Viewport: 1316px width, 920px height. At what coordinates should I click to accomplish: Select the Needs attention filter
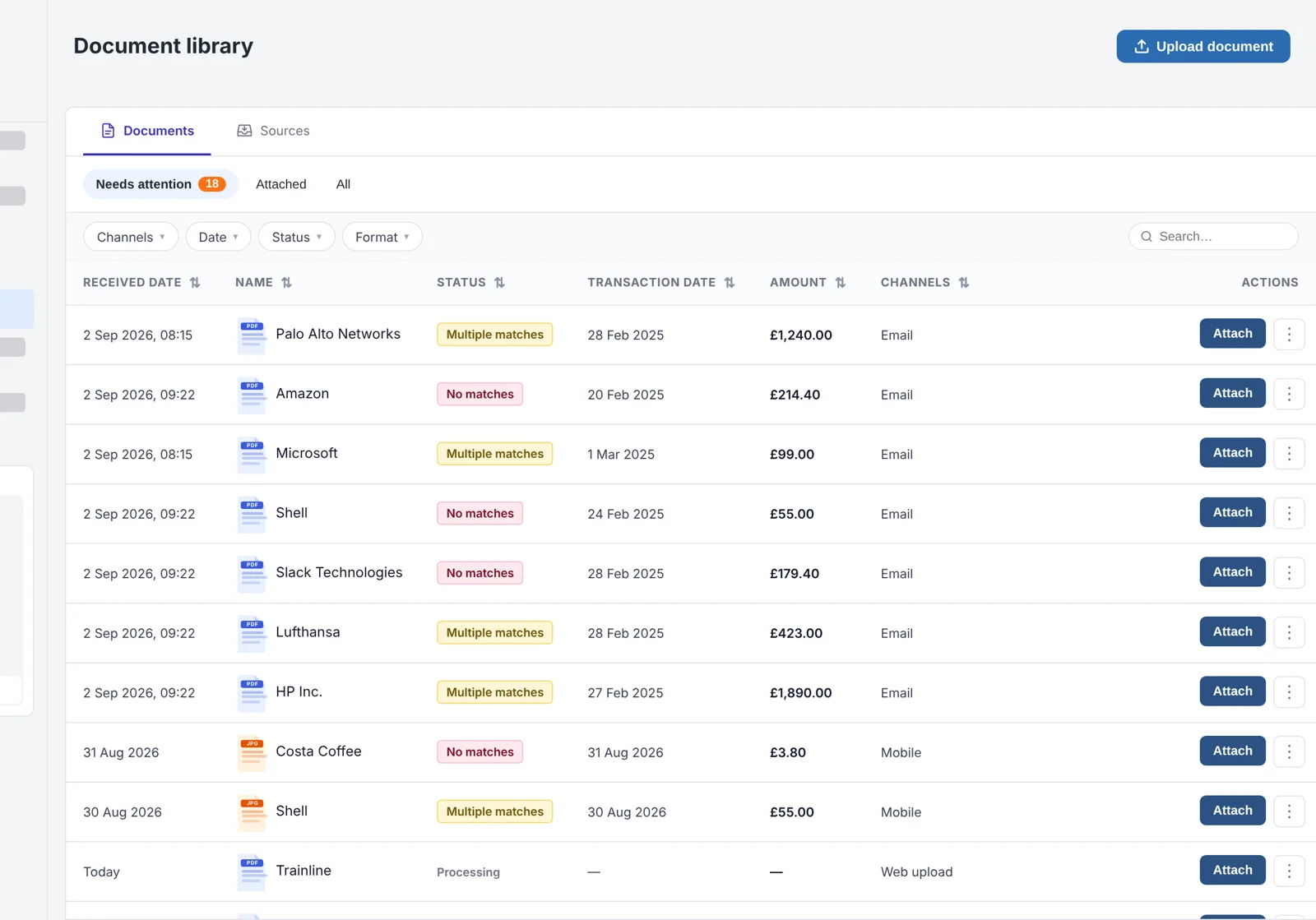point(160,184)
